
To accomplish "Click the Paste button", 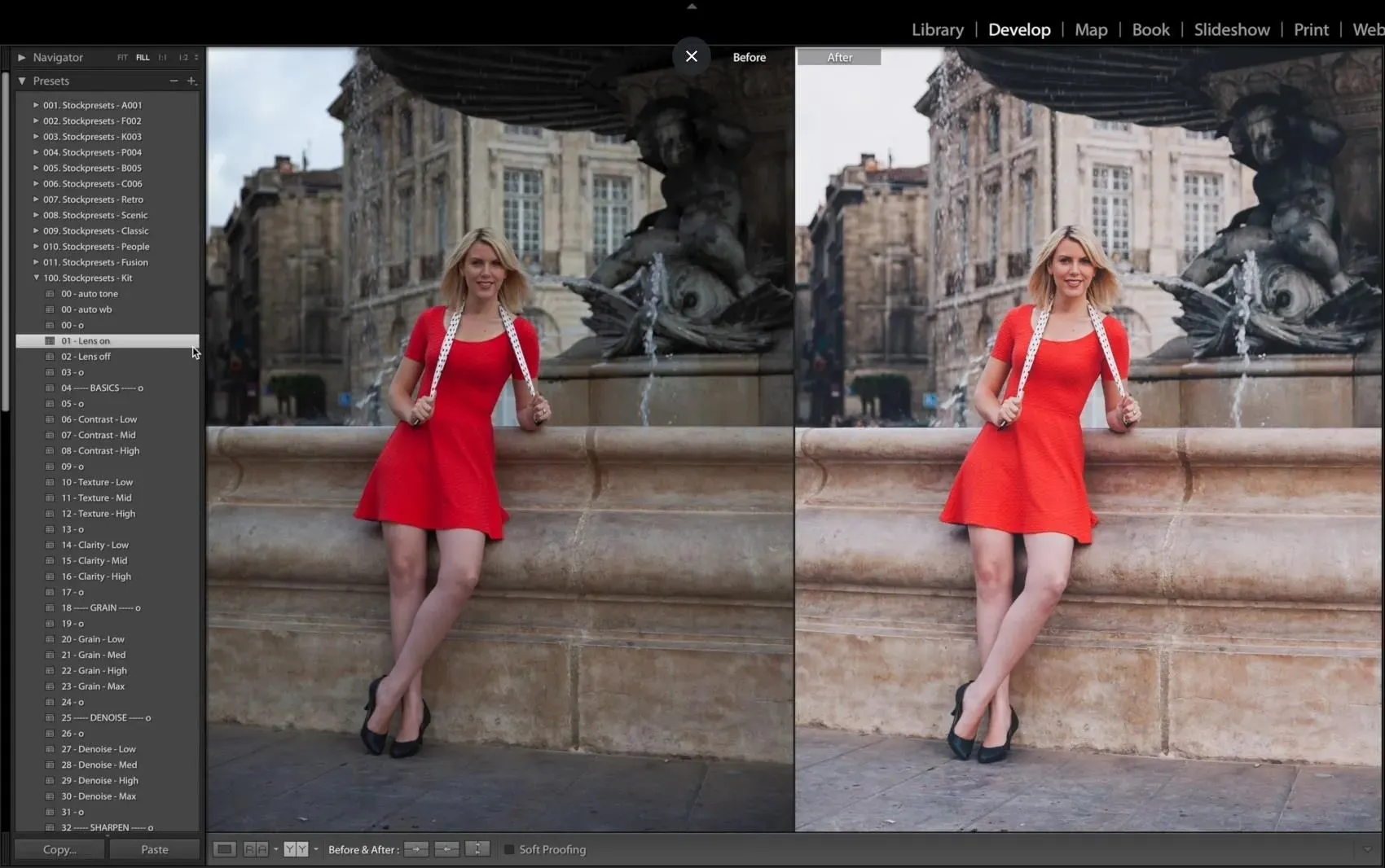I will (155, 849).
